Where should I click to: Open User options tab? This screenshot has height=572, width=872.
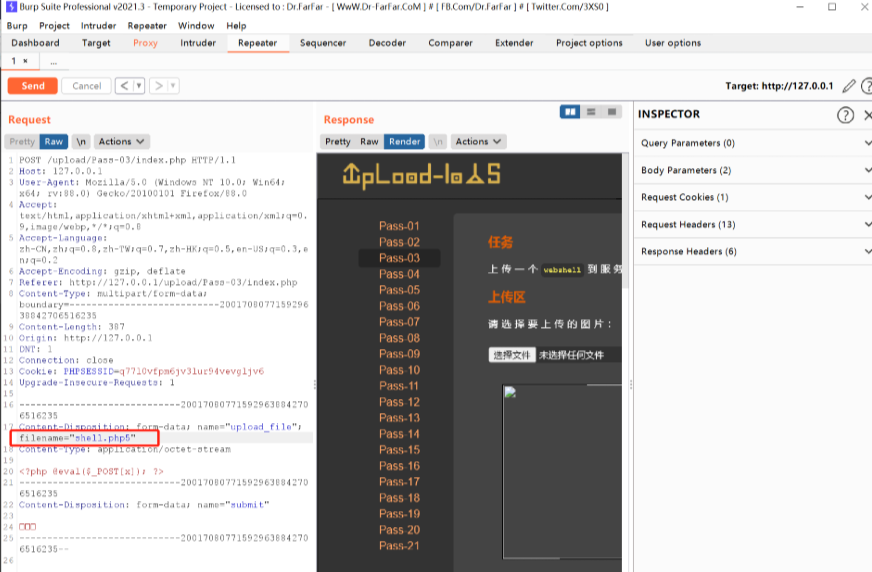(673, 43)
